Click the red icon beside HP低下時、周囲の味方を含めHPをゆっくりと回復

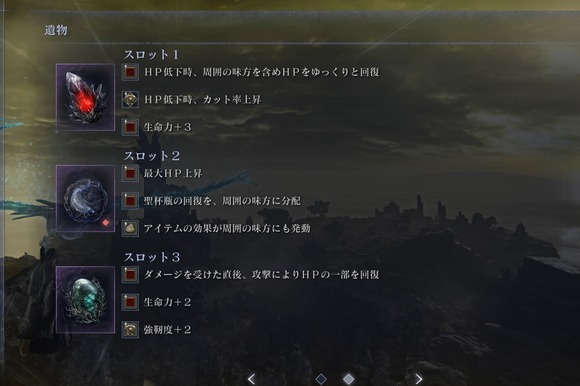click(x=130, y=72)
